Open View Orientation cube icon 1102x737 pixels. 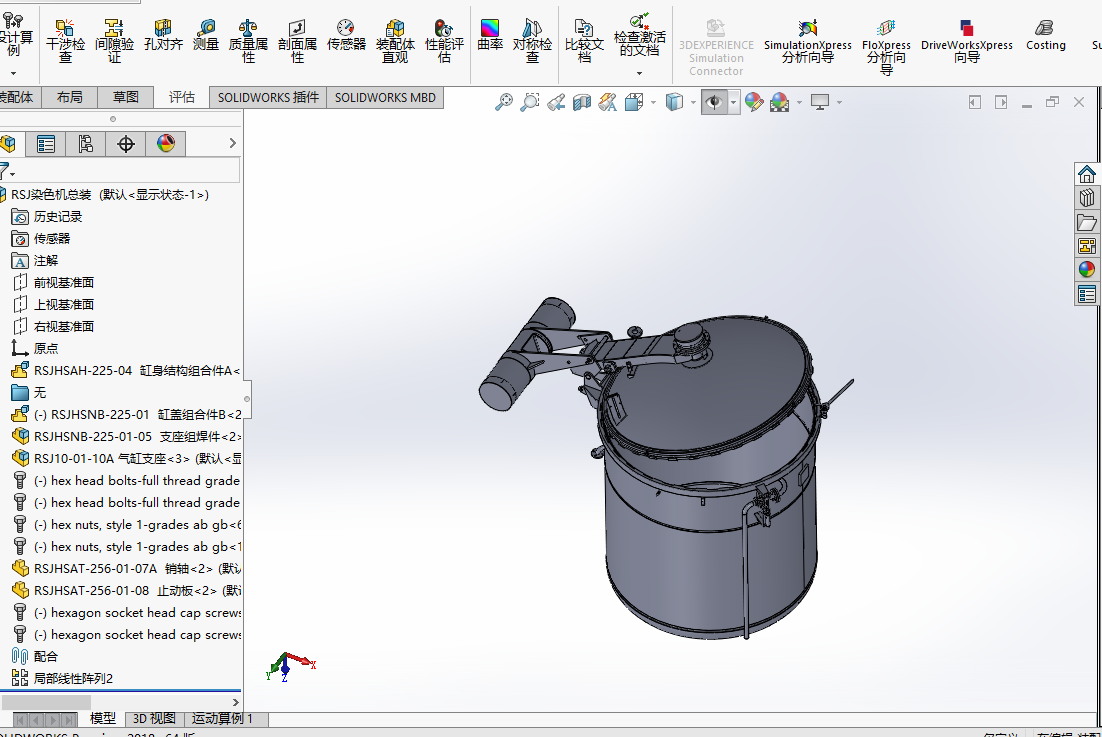click(x=634, y=103)
